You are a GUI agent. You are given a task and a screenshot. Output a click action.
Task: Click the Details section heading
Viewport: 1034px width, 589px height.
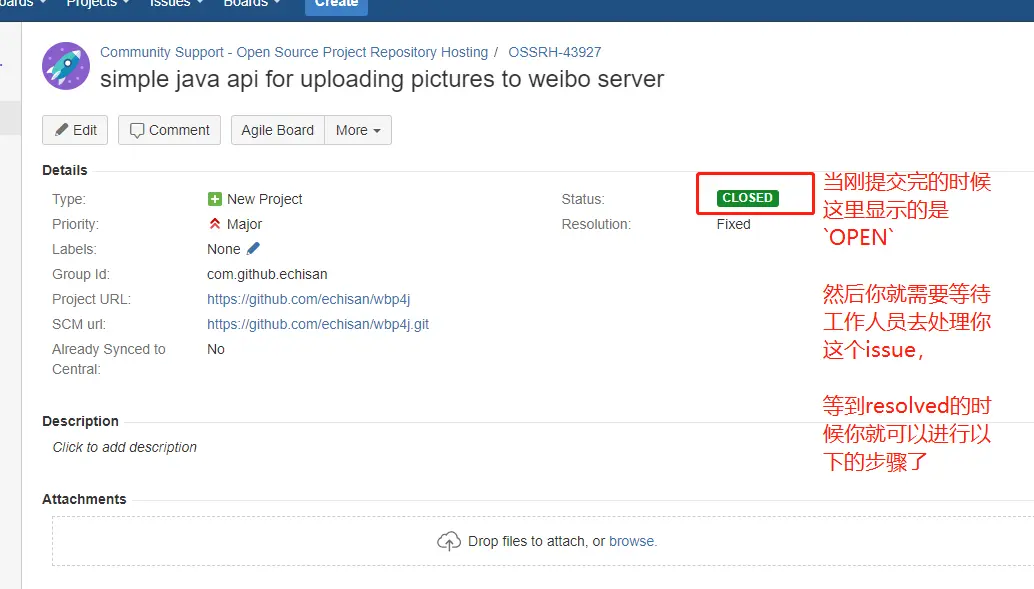(65, 170)
